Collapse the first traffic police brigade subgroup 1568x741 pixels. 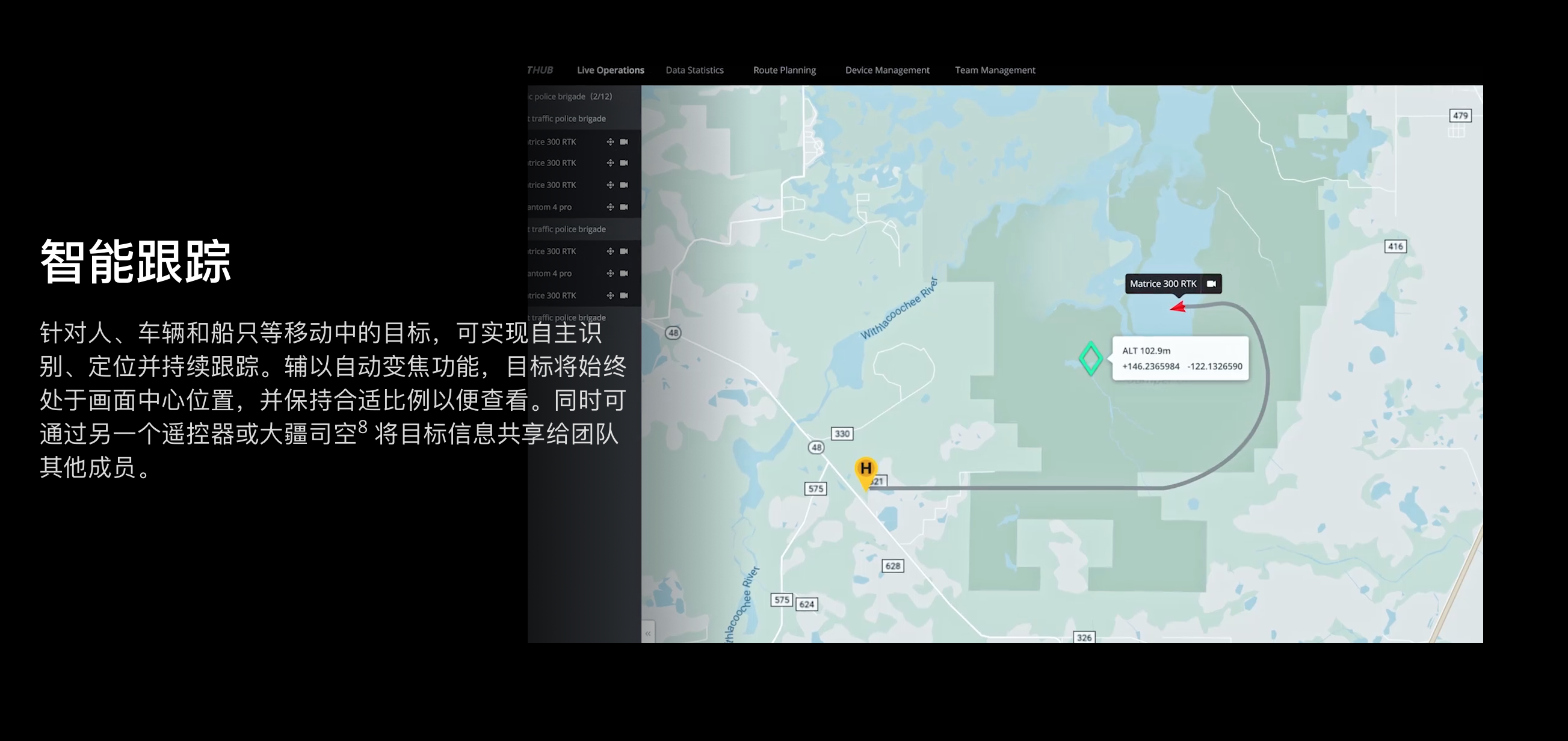tap(569, 118)
